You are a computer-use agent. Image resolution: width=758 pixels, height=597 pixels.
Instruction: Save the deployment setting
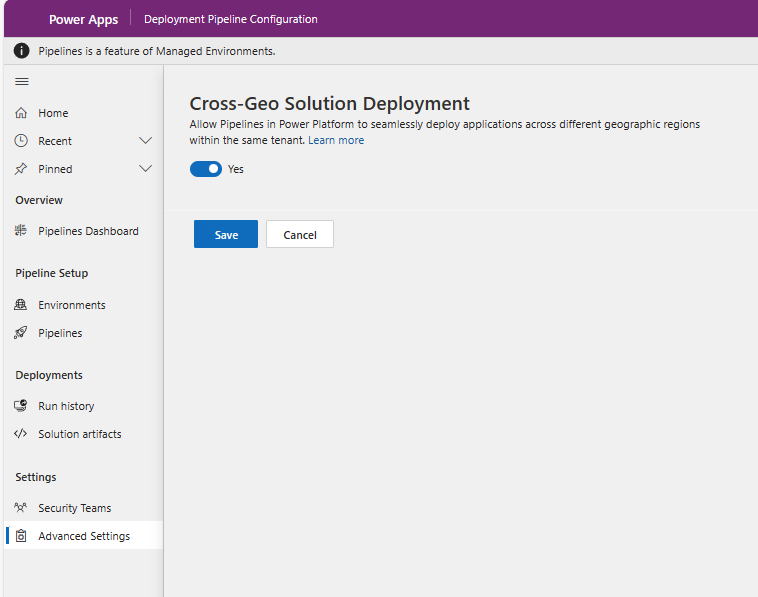pos(226,234)
